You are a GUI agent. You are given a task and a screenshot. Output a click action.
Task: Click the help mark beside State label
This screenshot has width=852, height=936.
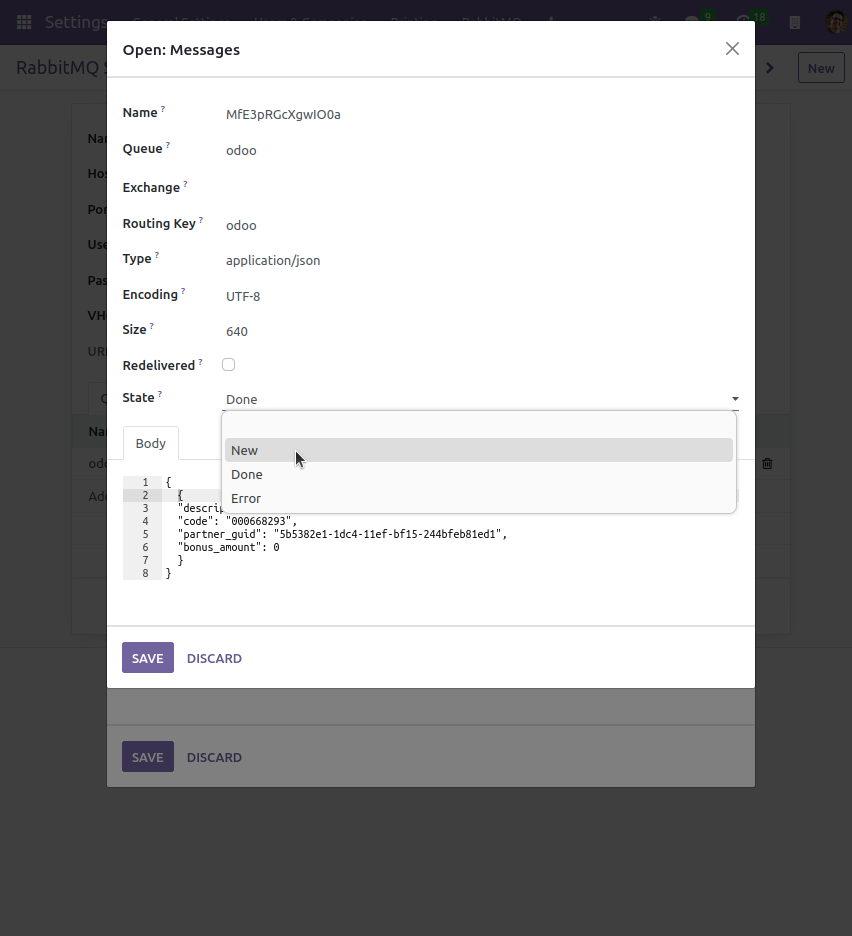click(159, 394)
